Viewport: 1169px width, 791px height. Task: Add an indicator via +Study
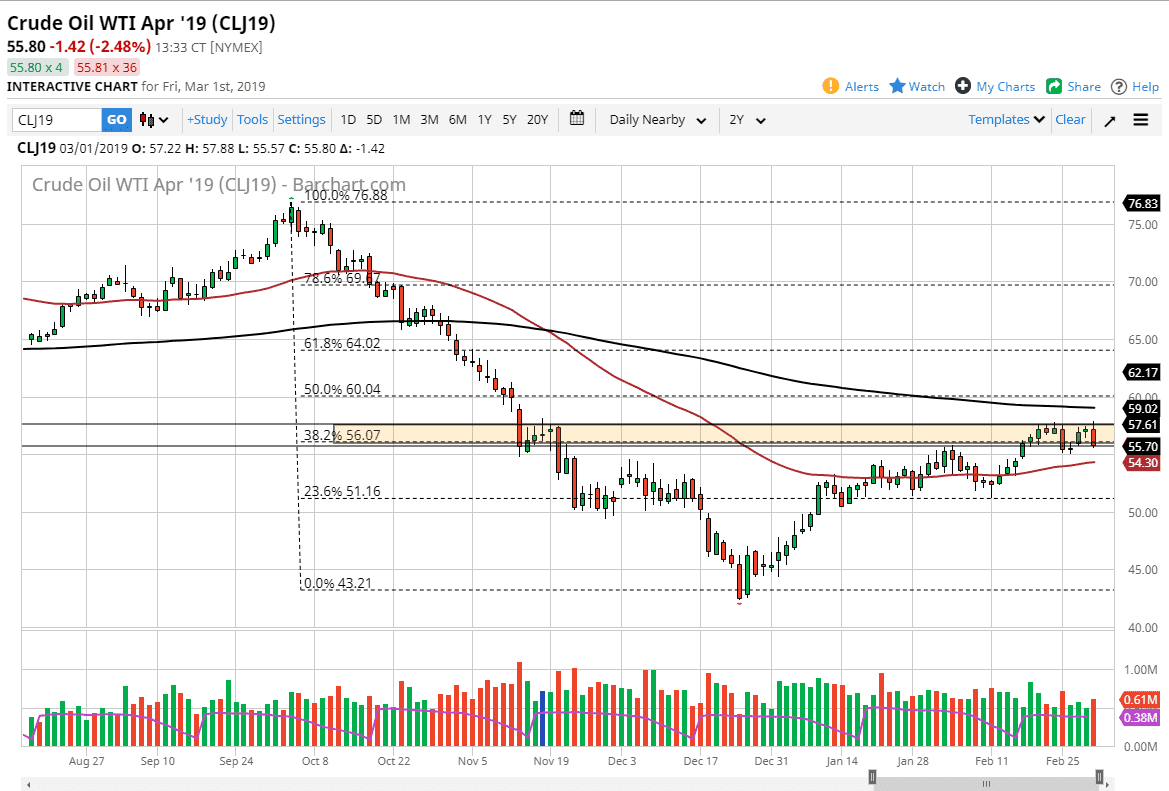pyautogui.click(x=206, y=119)
